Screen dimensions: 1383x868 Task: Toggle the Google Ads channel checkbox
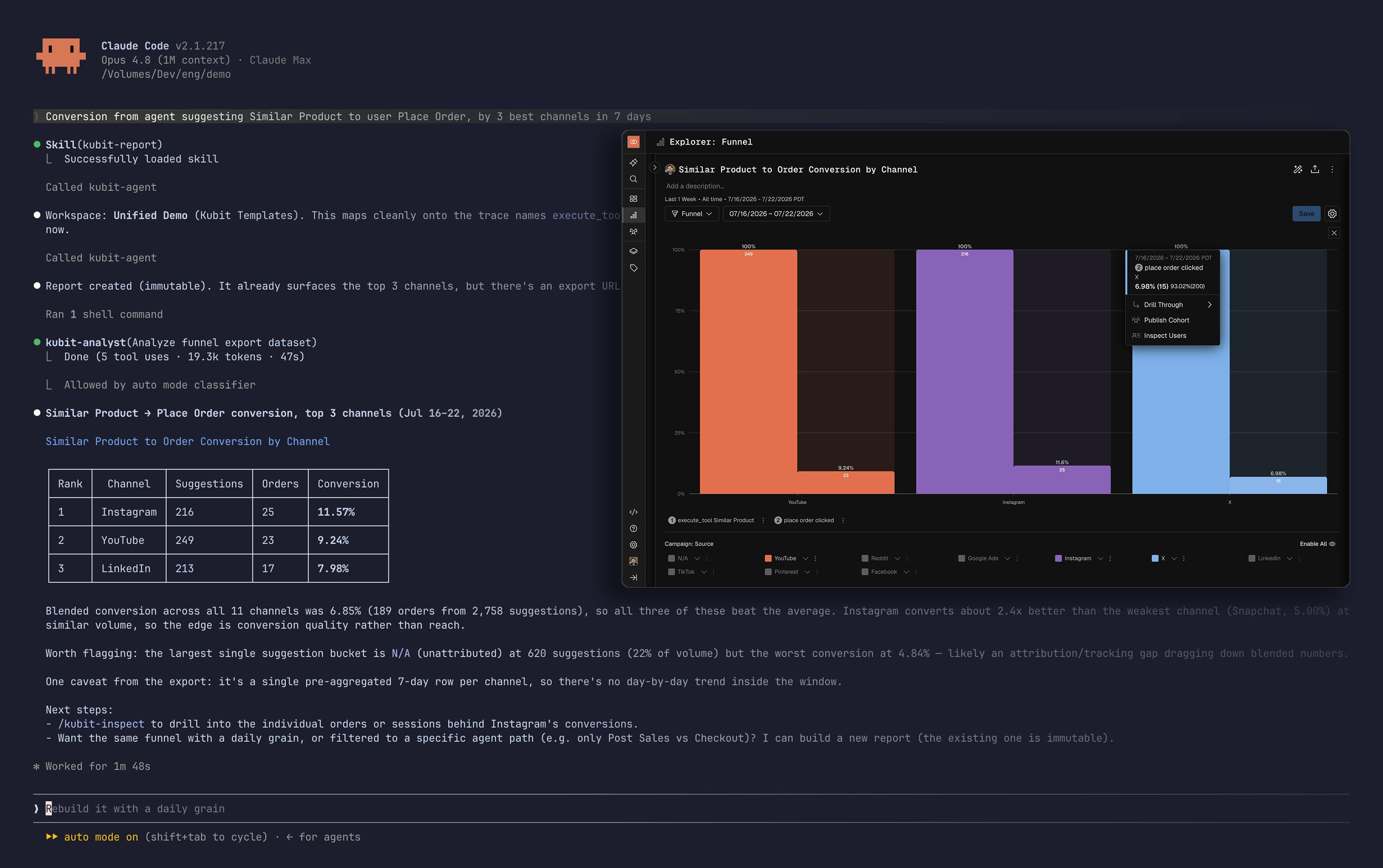pyautogui.click(x=962, y=558)
